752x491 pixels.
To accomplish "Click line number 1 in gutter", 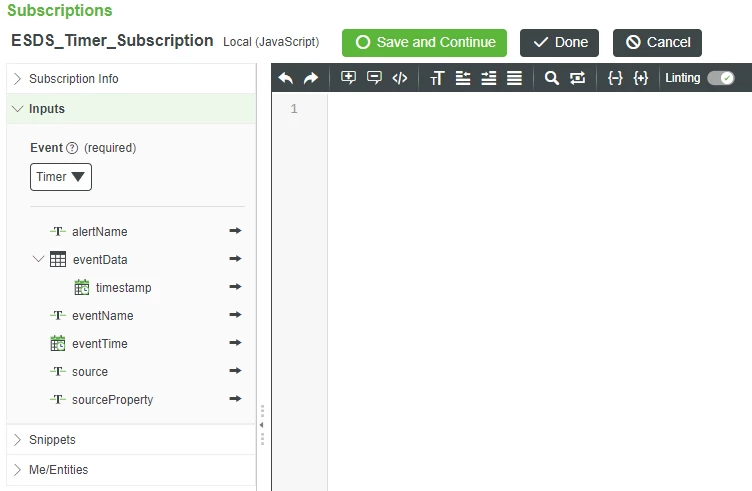I will click(294, 109).
